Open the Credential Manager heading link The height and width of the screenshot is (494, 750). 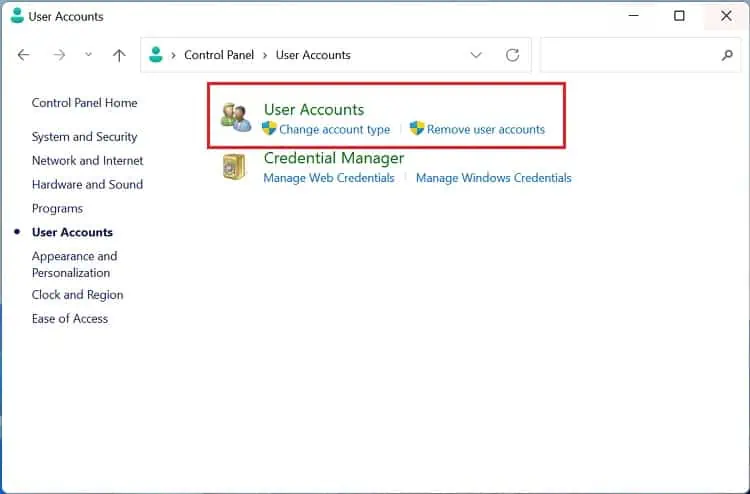pyautogui.click(x=334, y=158)
